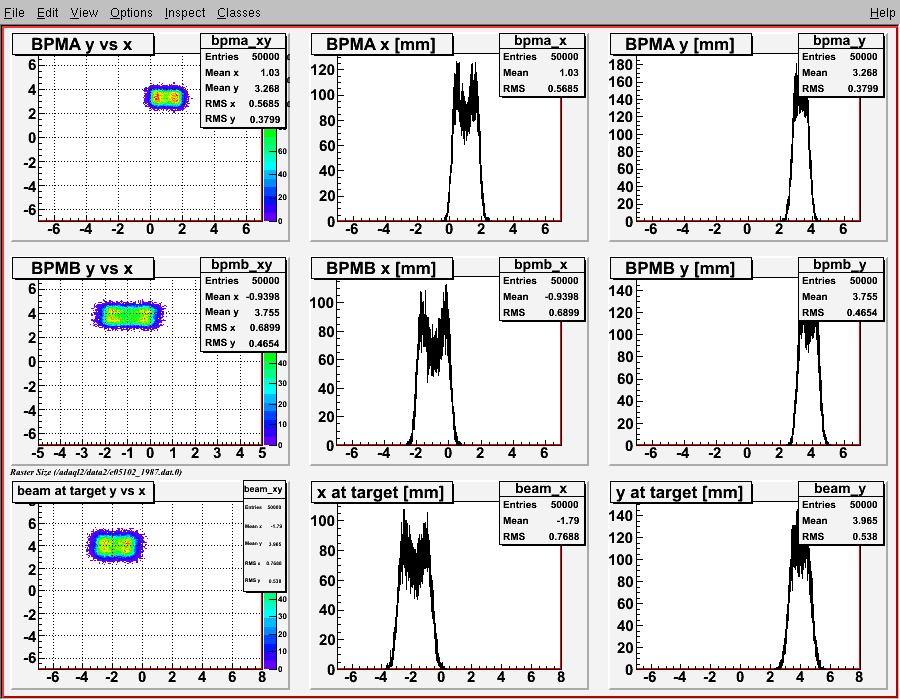Open the View menu
Screen dimensions: 900x700
click(84, 12)
